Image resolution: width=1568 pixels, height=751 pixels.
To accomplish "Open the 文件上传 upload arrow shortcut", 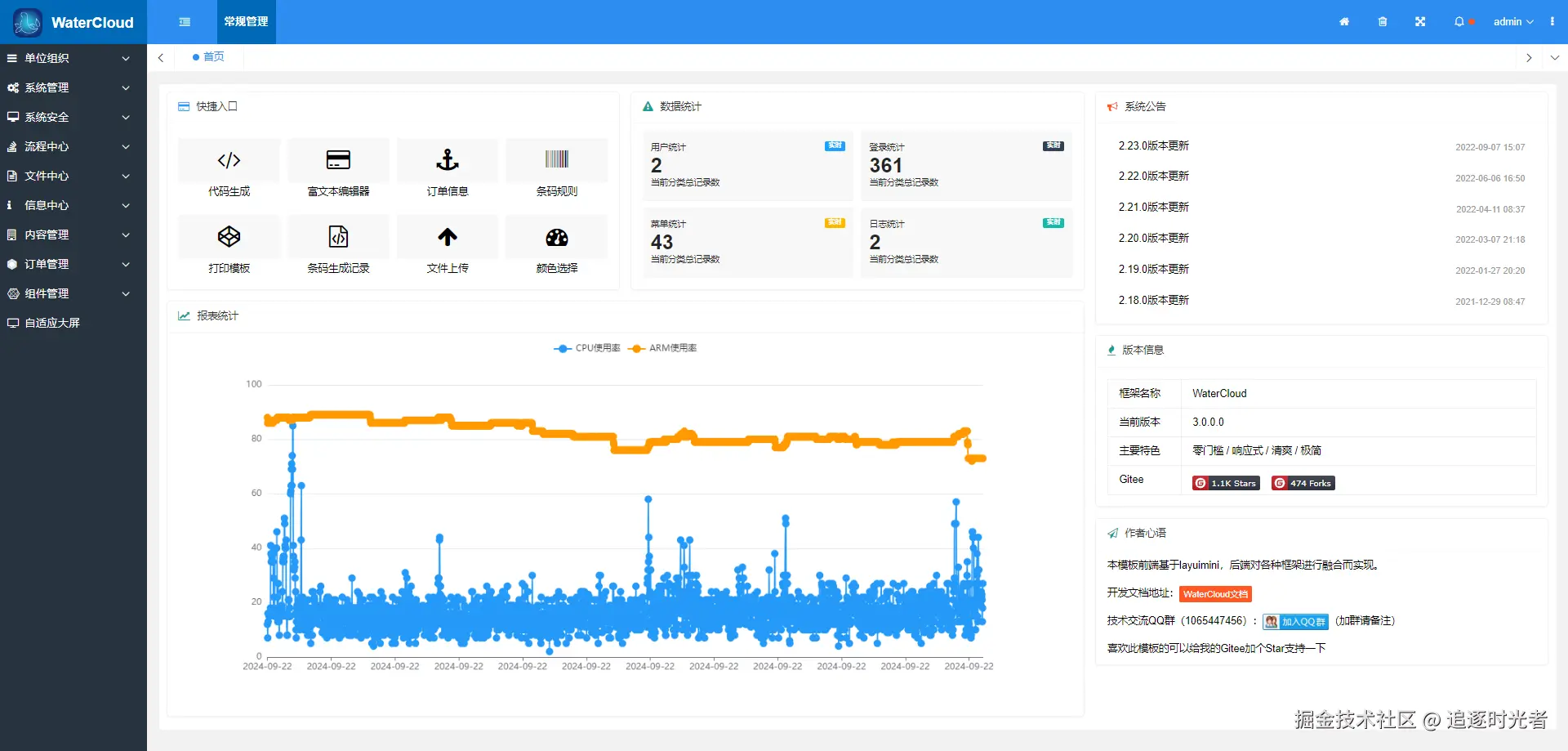I will tap(448, 246).
